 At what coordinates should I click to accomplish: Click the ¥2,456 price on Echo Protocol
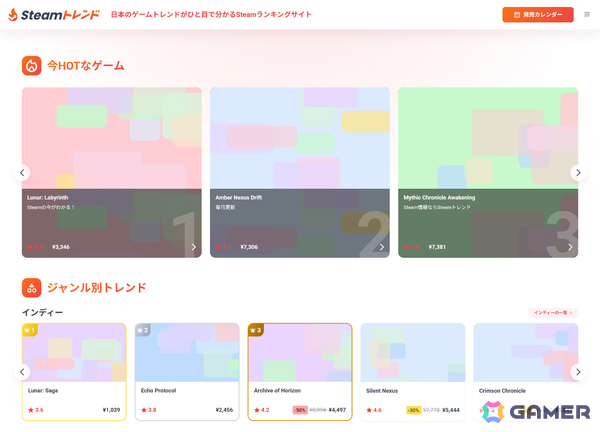click(x=224, y=410)
